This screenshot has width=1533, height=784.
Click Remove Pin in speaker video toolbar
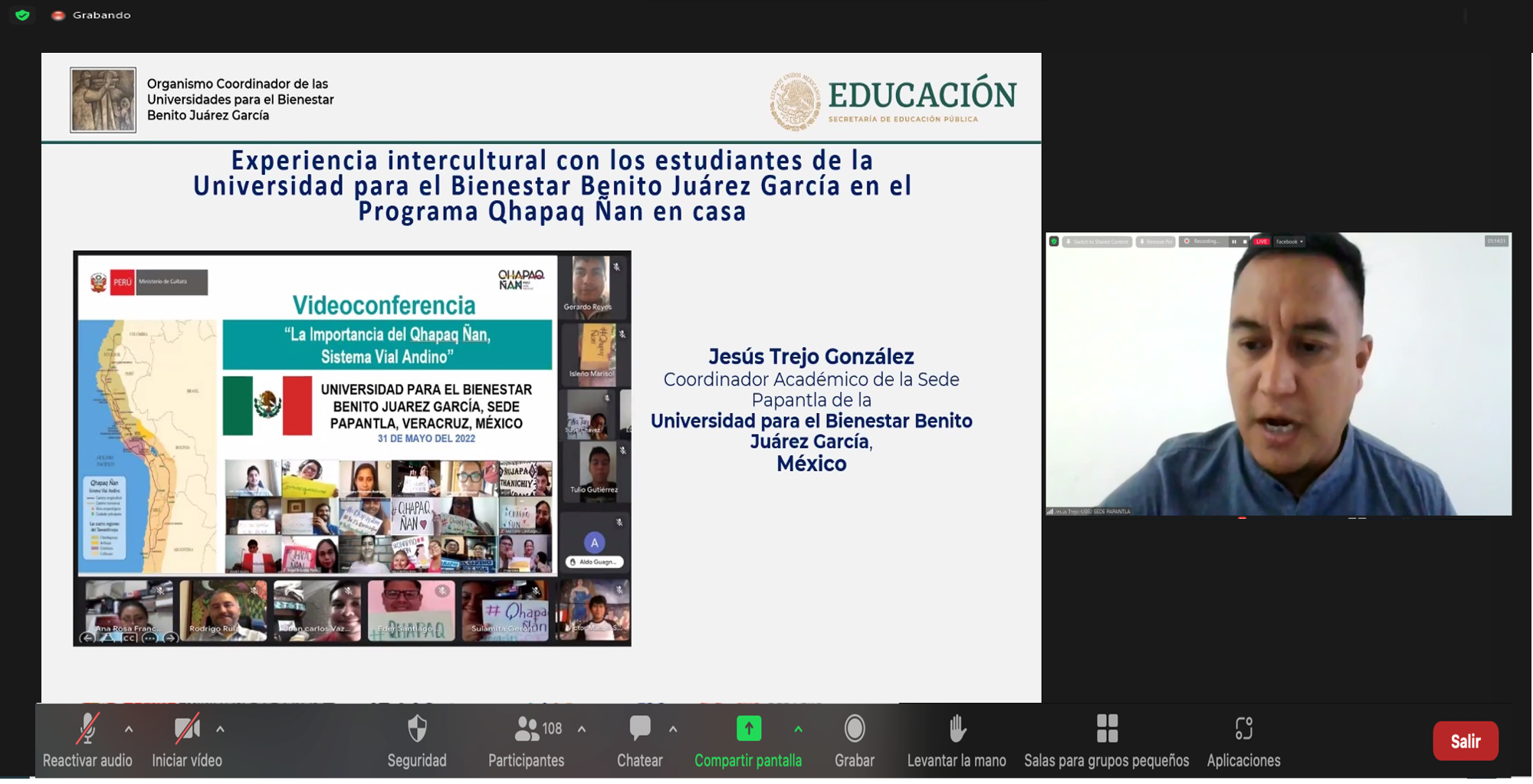tap(1156, 241)
